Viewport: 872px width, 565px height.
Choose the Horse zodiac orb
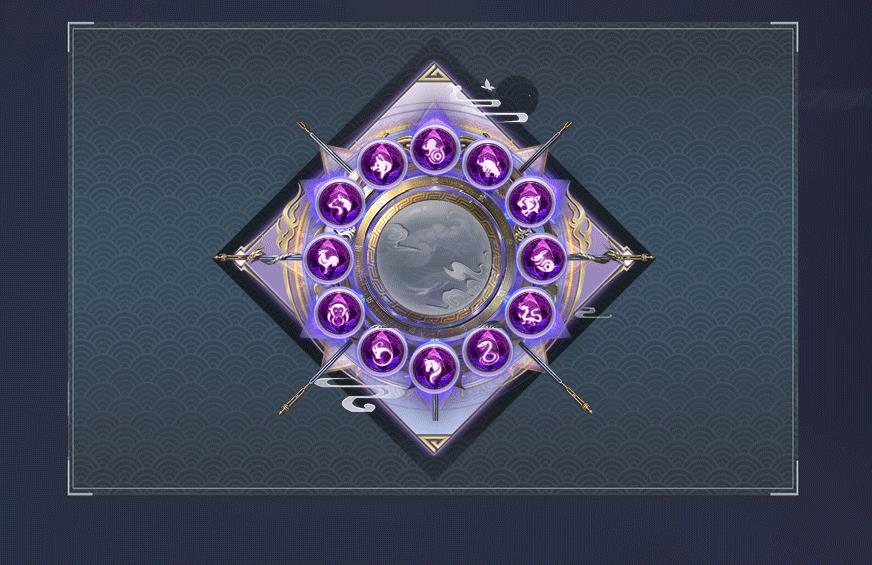click(x=435, y=367)
